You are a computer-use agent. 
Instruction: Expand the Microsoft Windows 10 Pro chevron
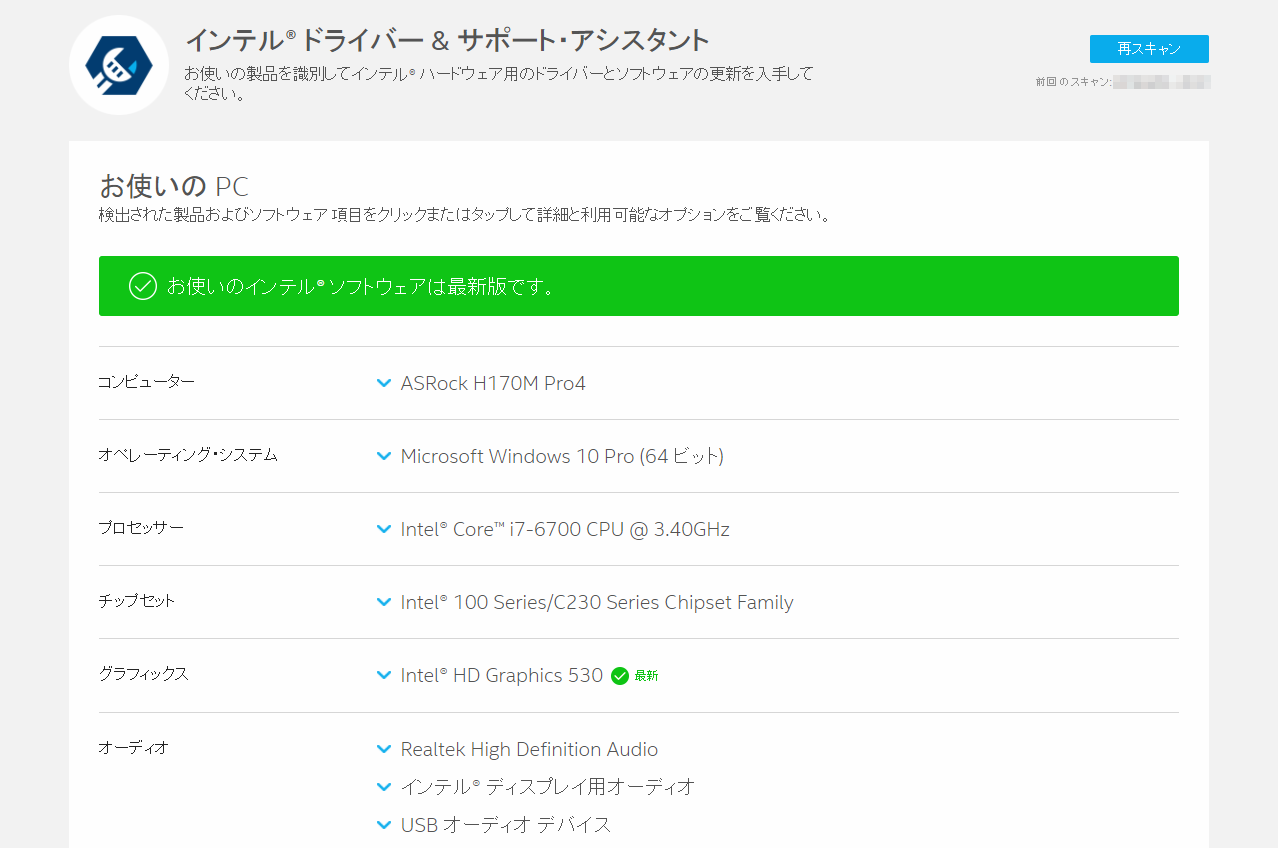coord(384,456)
